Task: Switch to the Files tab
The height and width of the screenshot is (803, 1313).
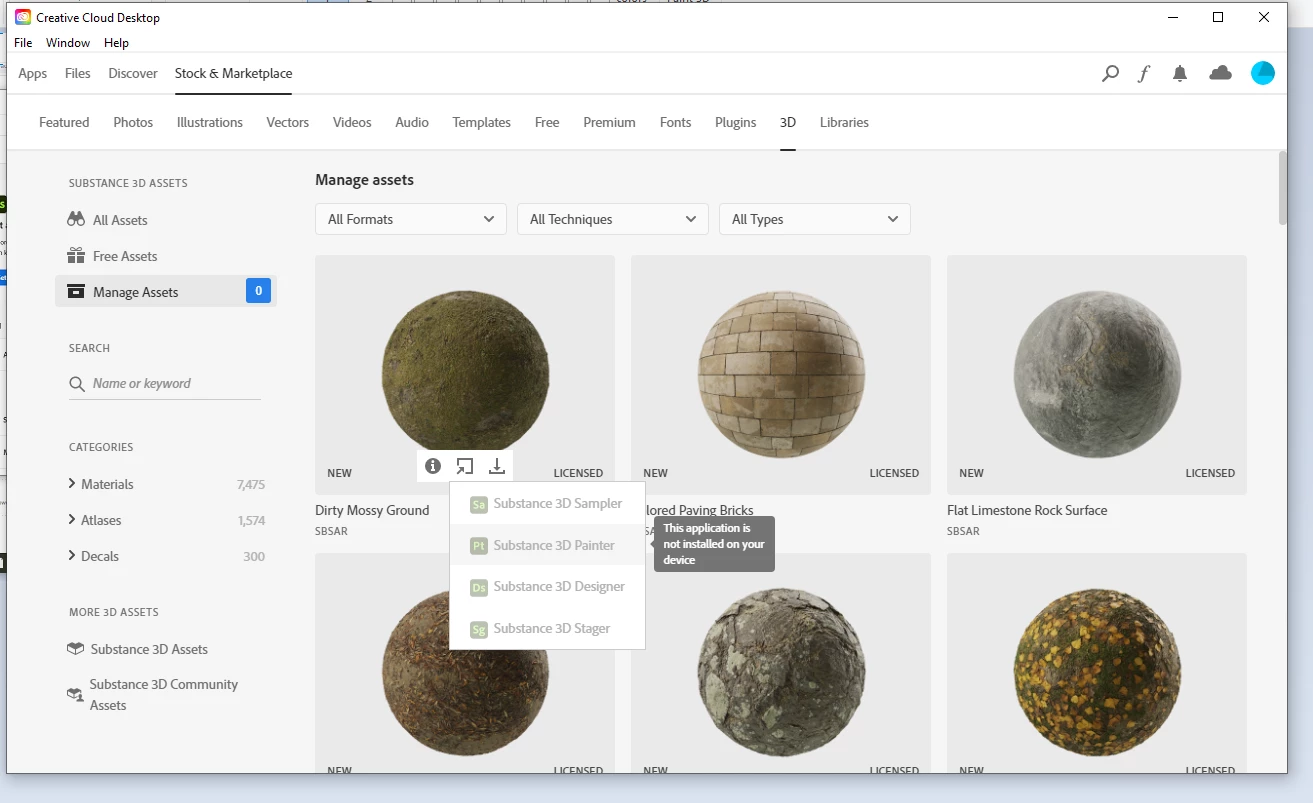Action: (78, 73)
